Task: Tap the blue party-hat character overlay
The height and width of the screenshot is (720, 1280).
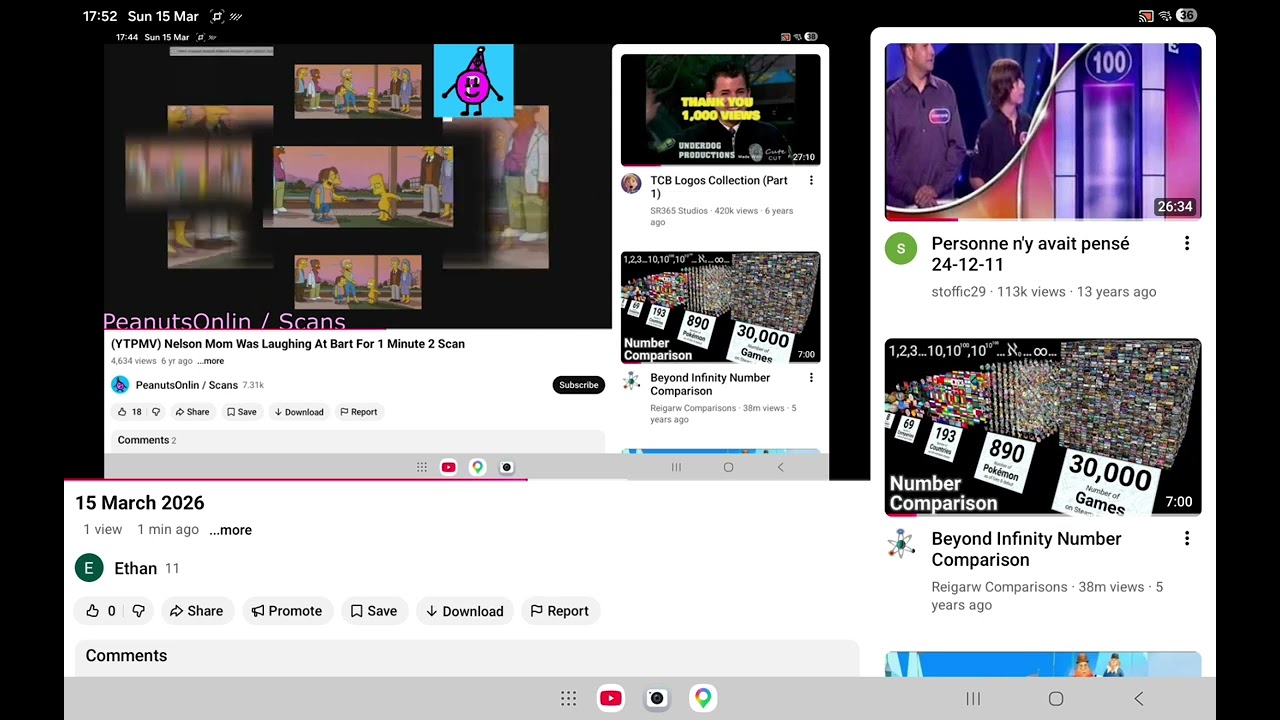Action: point(473,81)
